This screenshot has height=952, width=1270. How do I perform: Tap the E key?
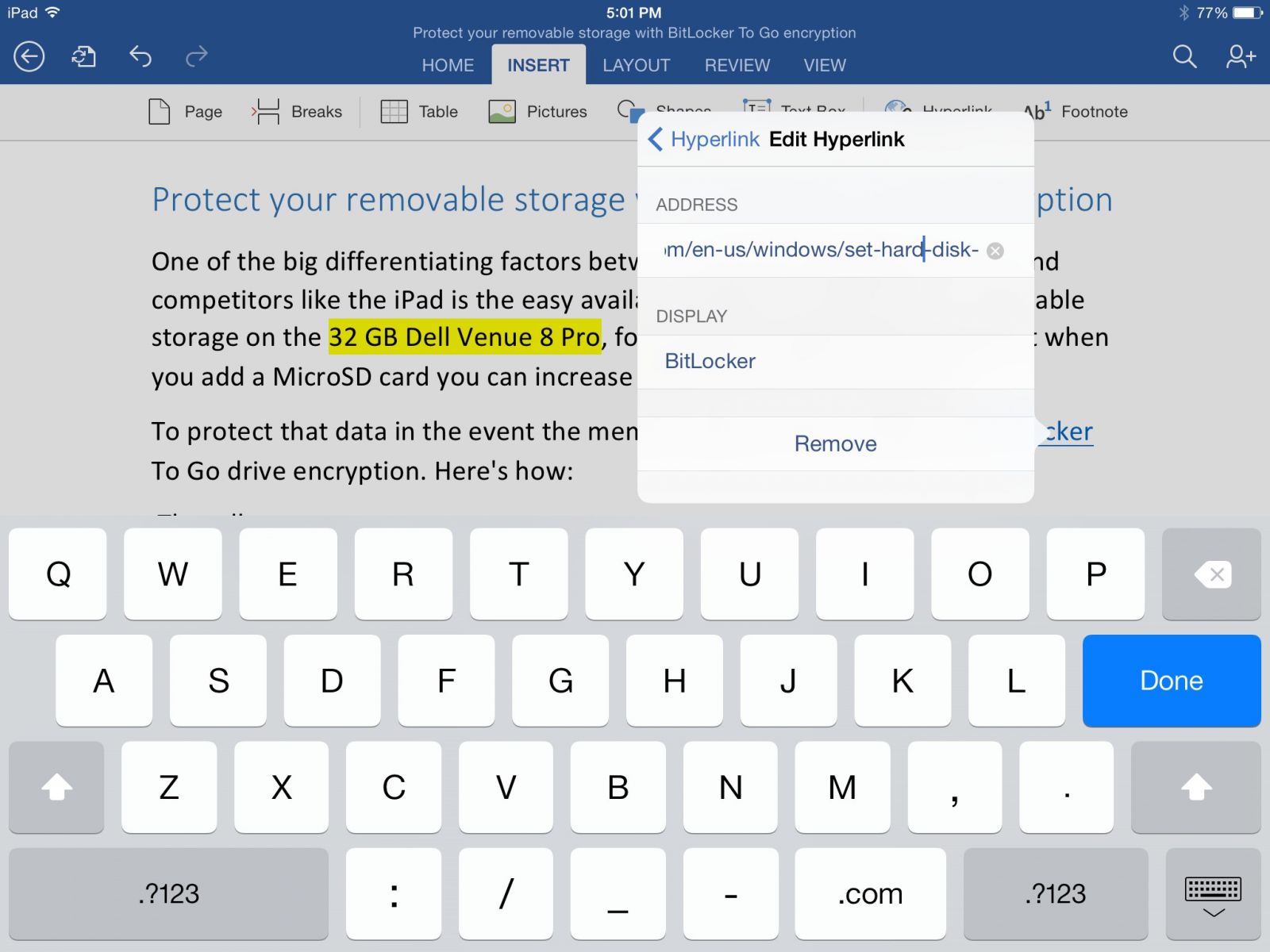[288, 574]
